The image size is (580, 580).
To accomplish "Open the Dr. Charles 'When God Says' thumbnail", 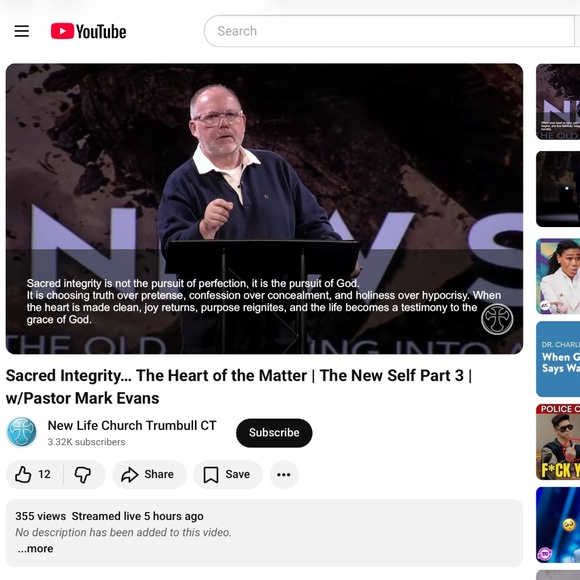I will (x=558, y=359).
